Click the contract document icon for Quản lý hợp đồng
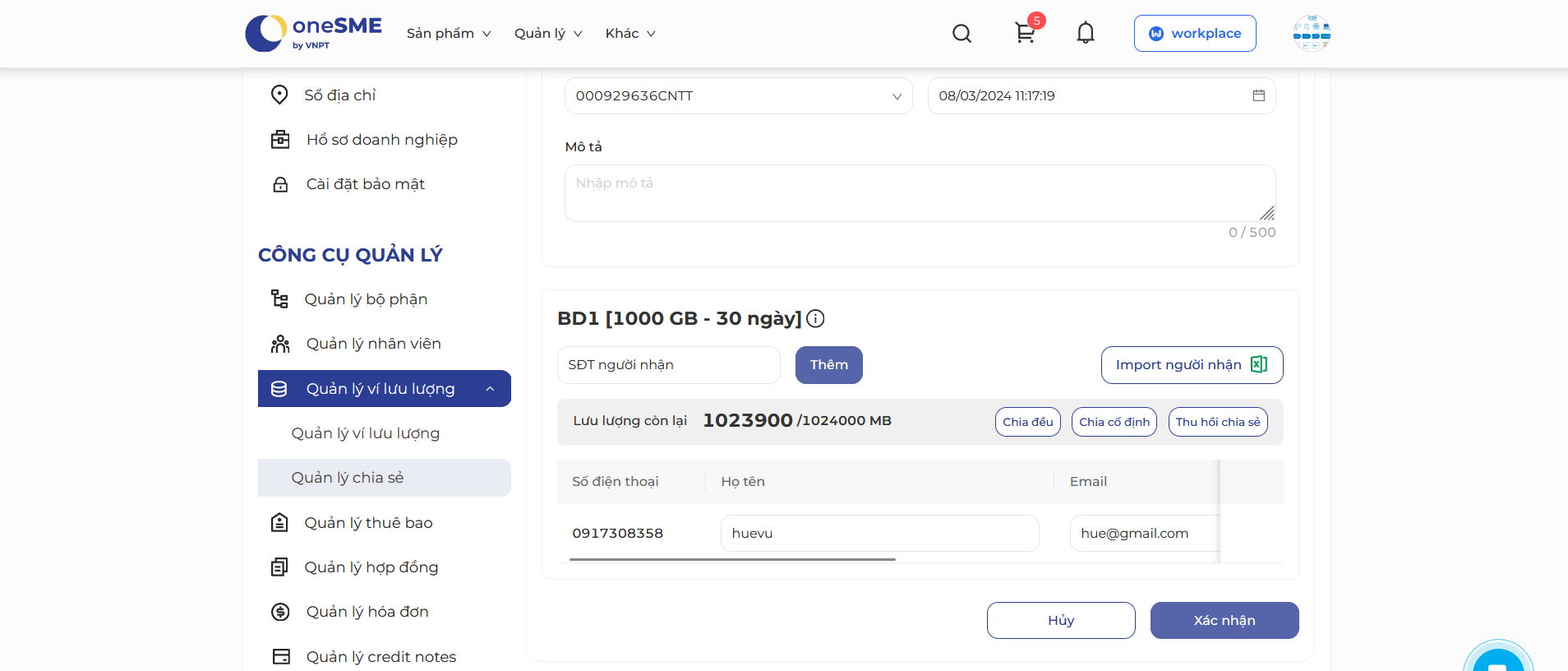 279,567
